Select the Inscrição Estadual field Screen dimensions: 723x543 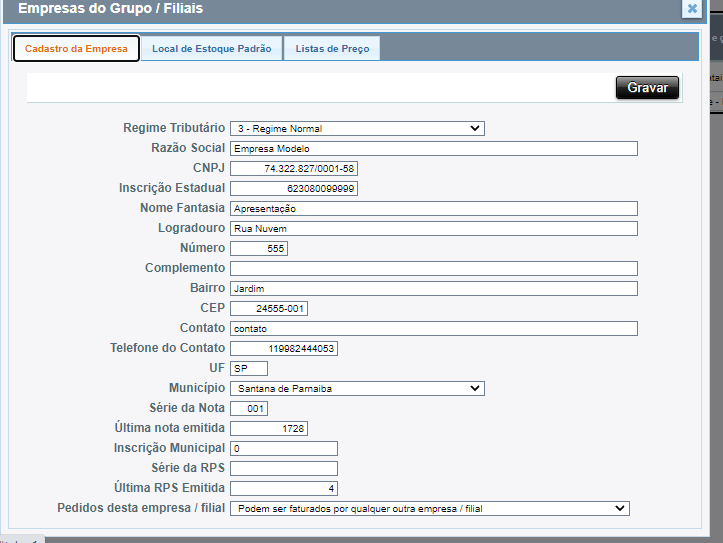point(294,188)
